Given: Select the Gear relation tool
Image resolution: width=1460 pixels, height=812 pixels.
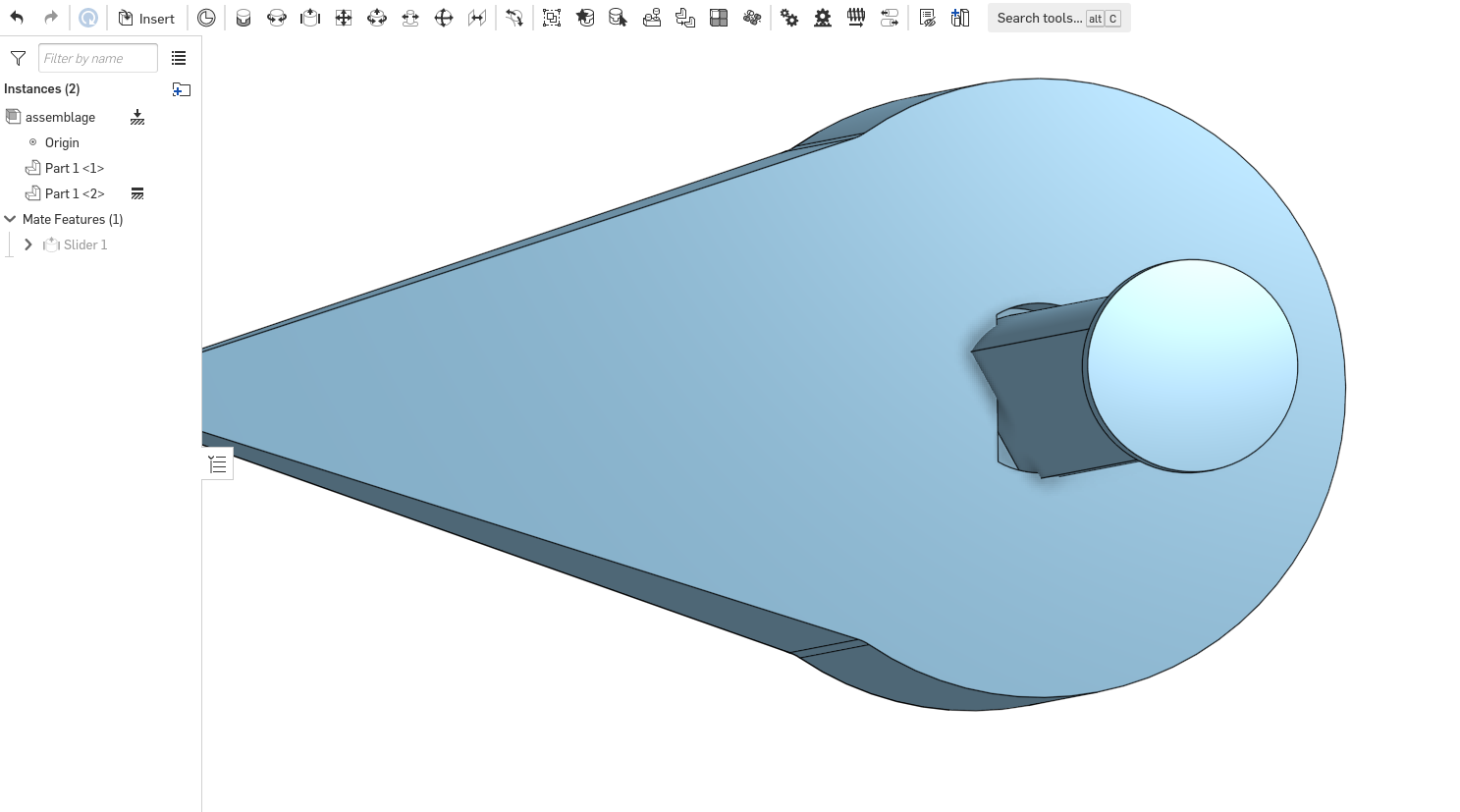Looking at the screenshot, I should coord(789,18).
